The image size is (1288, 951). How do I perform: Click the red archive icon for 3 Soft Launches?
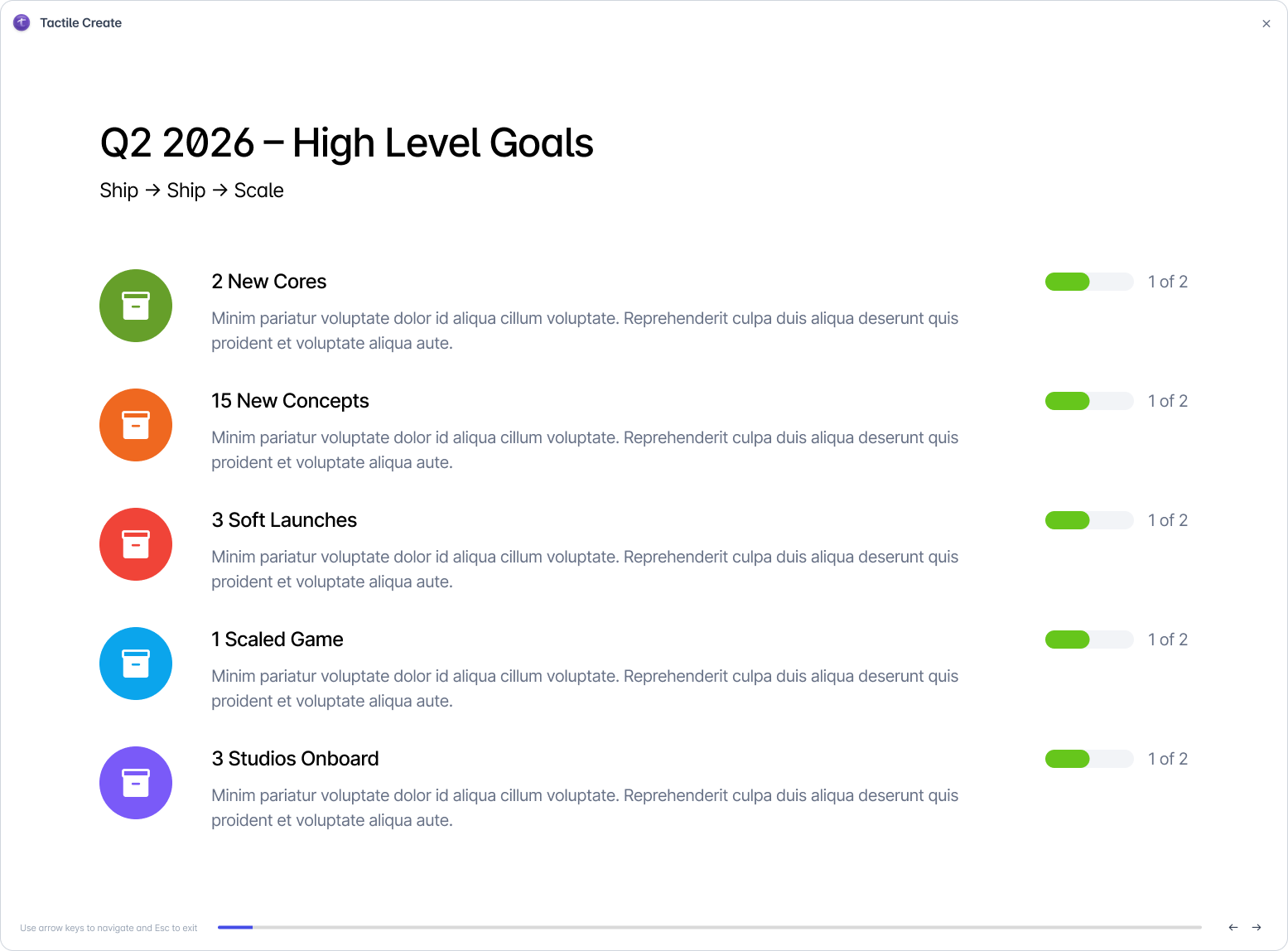click(x=136, y=544)
